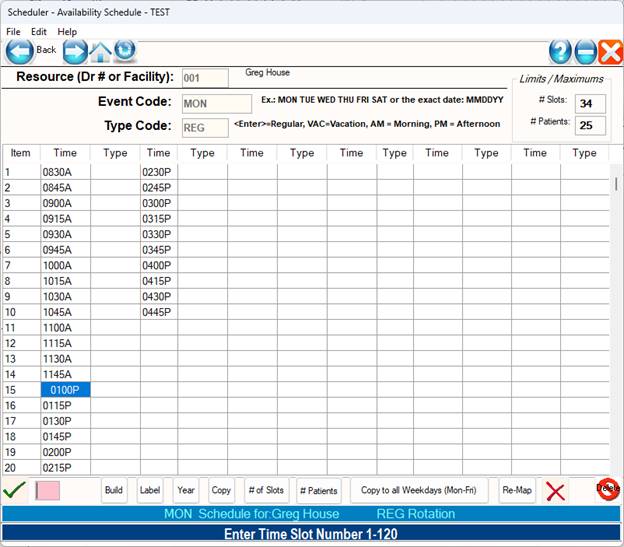Viewport: 624px width, 547px height.
Task: Go to Home using house icon
Action: pyautogui.click(x=101, y=52)
